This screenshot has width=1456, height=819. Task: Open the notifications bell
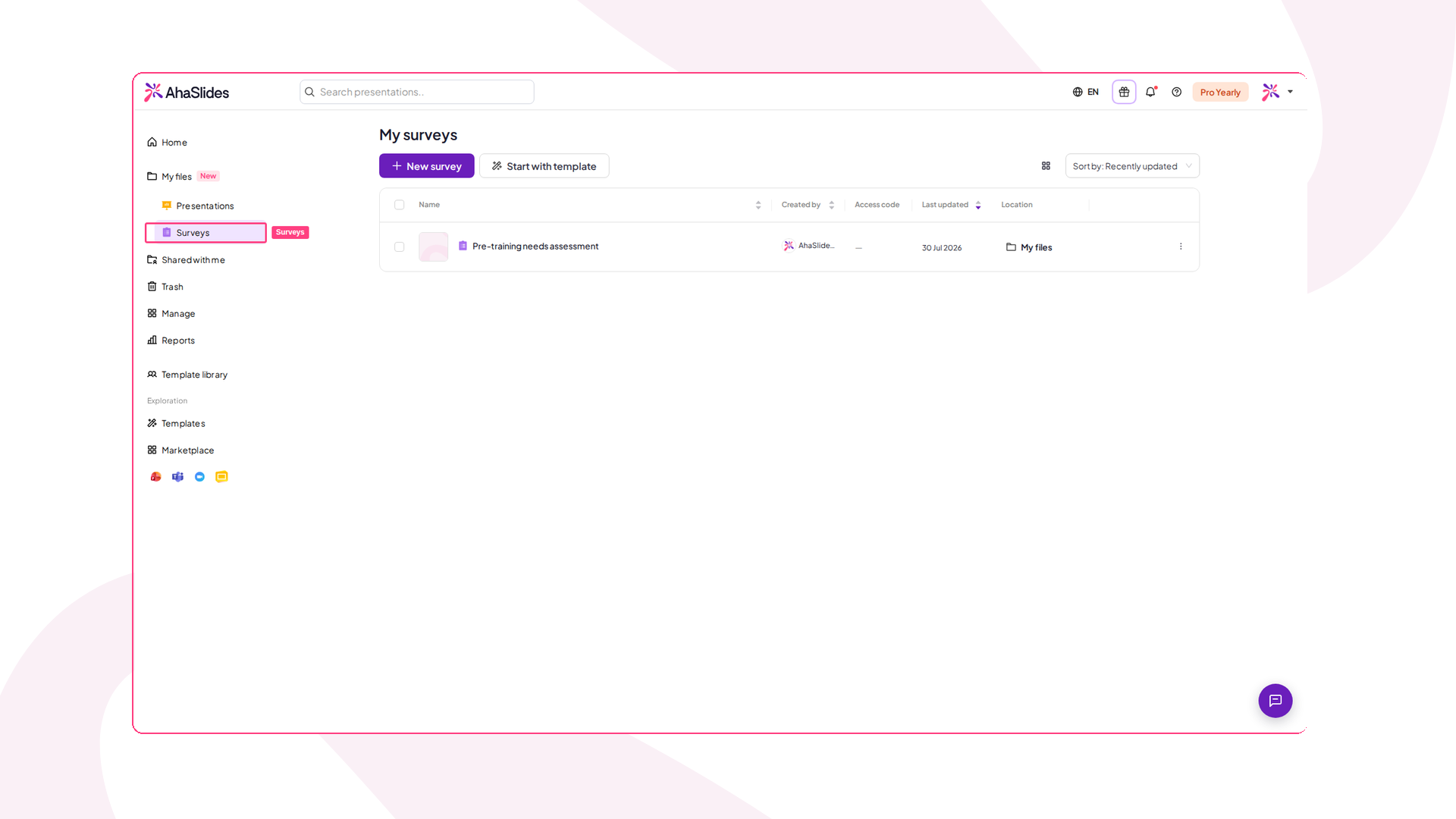coord(1151,92)
